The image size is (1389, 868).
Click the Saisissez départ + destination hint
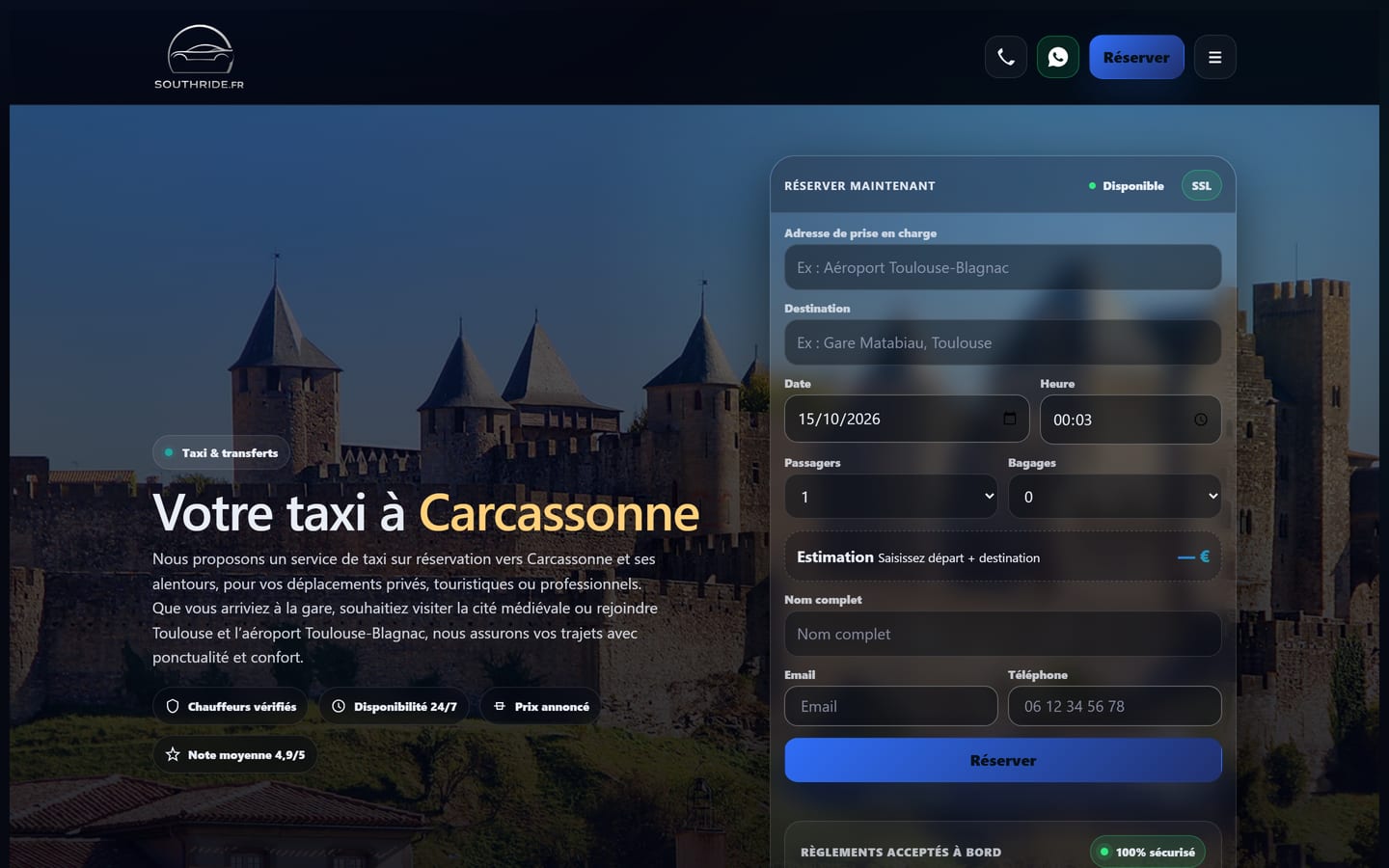tap(959, 557)
